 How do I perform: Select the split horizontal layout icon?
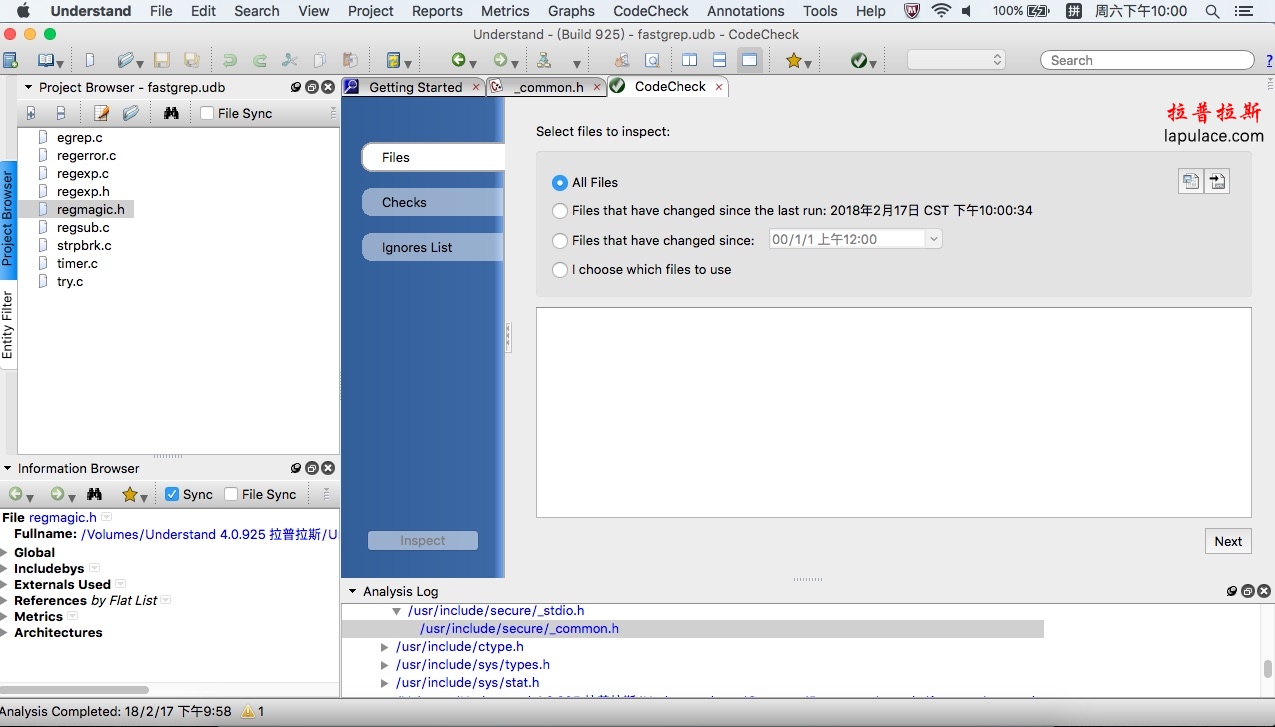coord(719,60)
